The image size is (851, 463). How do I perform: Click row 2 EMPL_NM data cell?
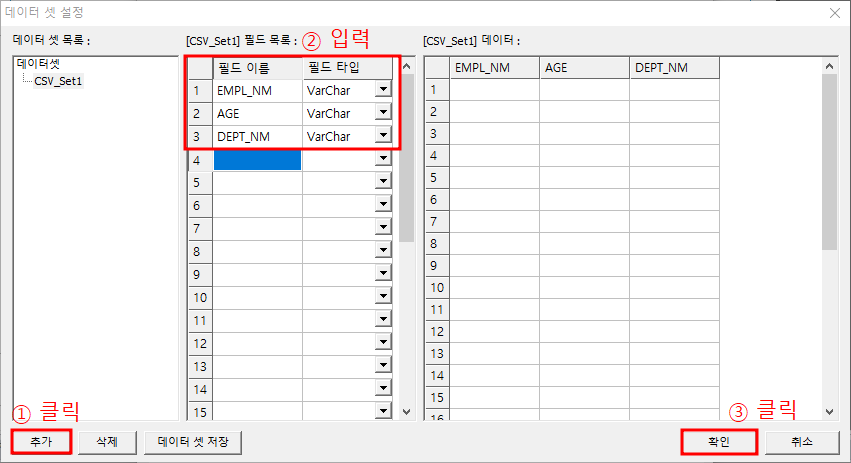[x=494, y=112]
